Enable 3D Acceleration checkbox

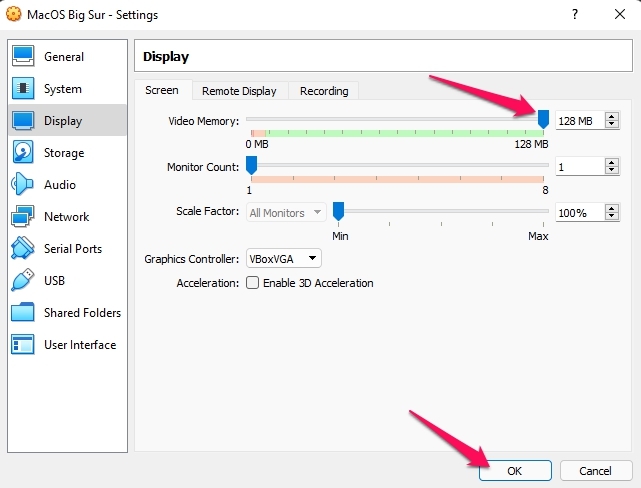pos(253,283)
